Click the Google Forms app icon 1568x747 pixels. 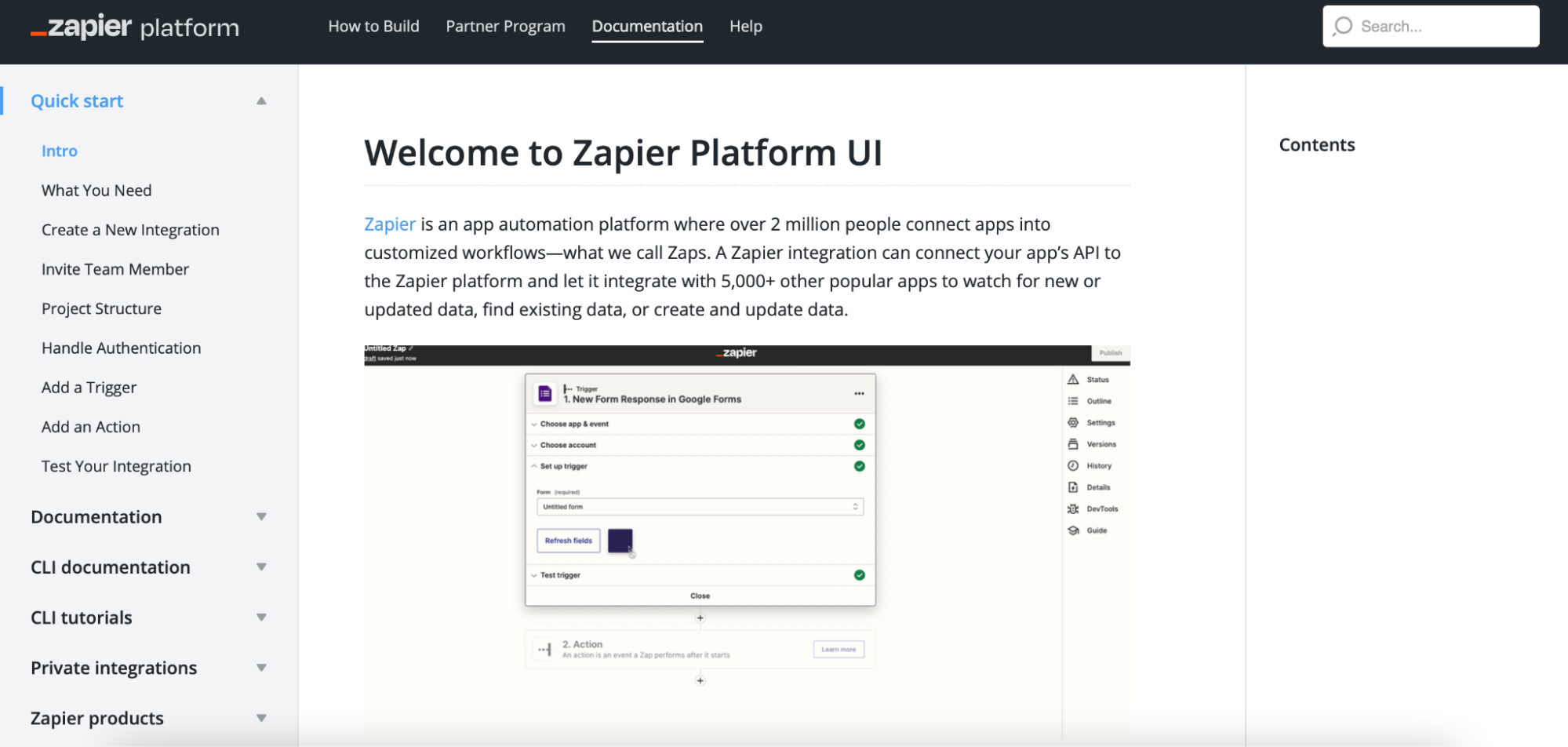[546, 393]
